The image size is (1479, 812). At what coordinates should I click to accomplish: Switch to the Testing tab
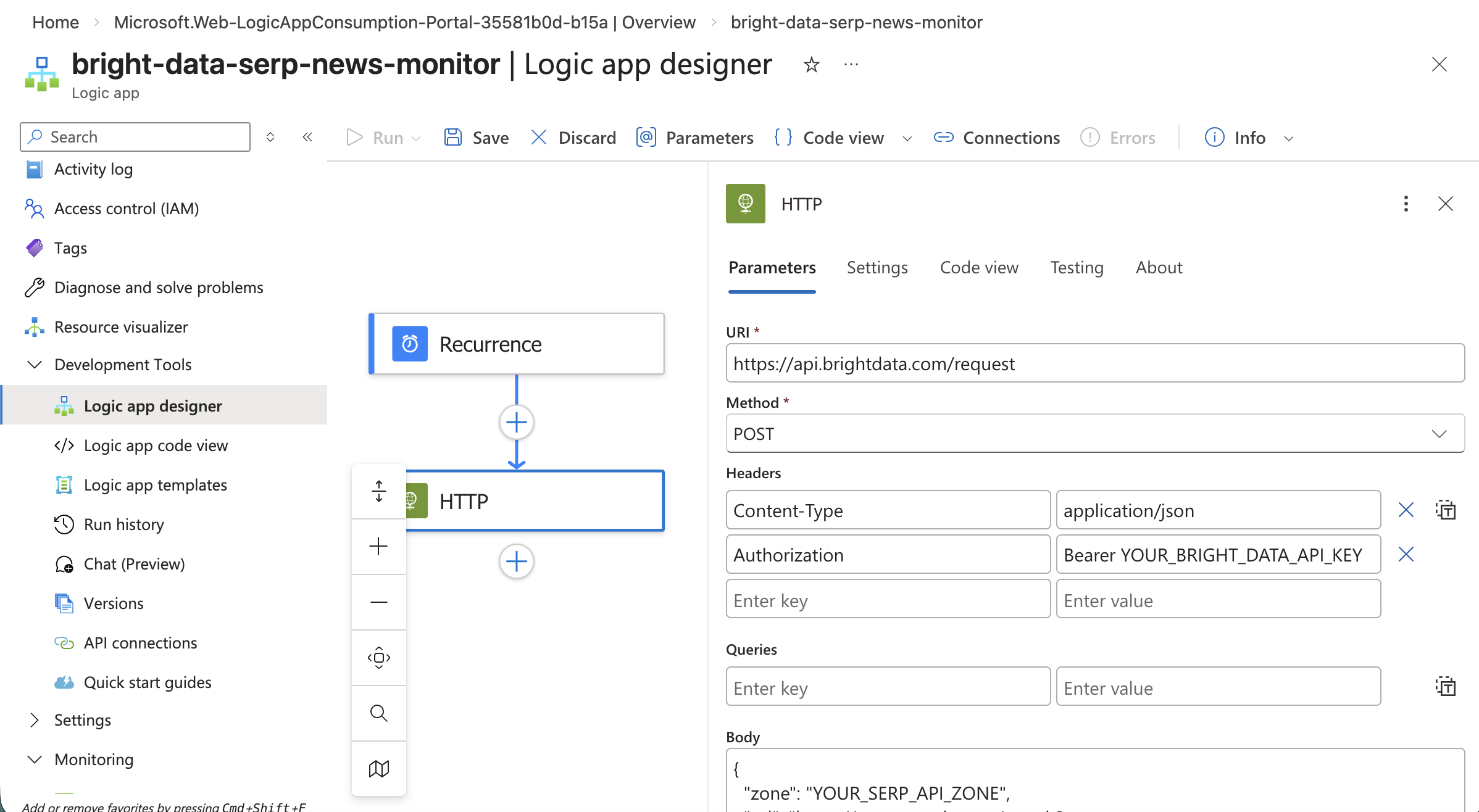pyautogui.click(x=1077, y=268)
